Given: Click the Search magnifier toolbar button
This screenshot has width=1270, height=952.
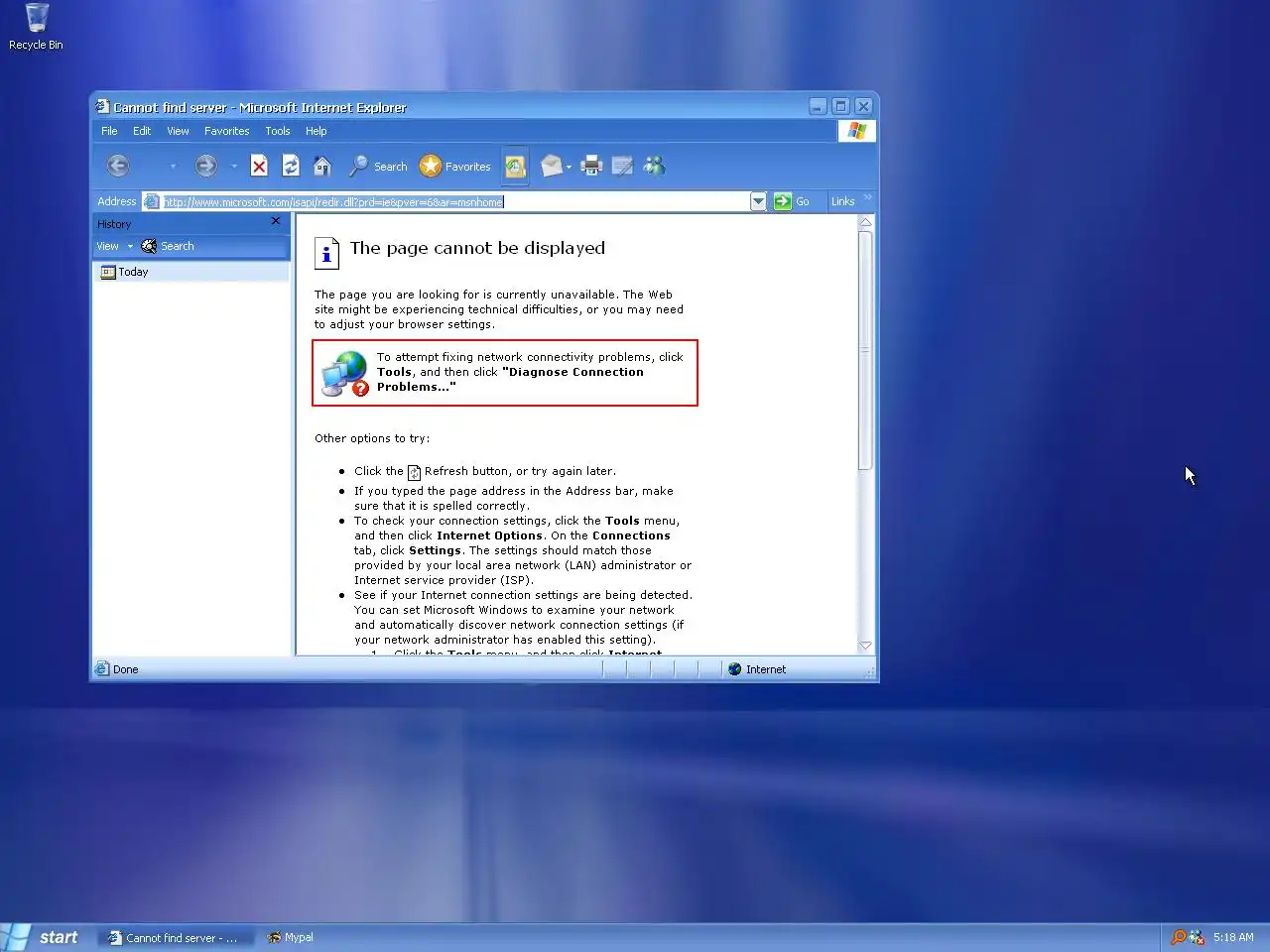Looking at the screenshot, I should click(x=378, y=166).
